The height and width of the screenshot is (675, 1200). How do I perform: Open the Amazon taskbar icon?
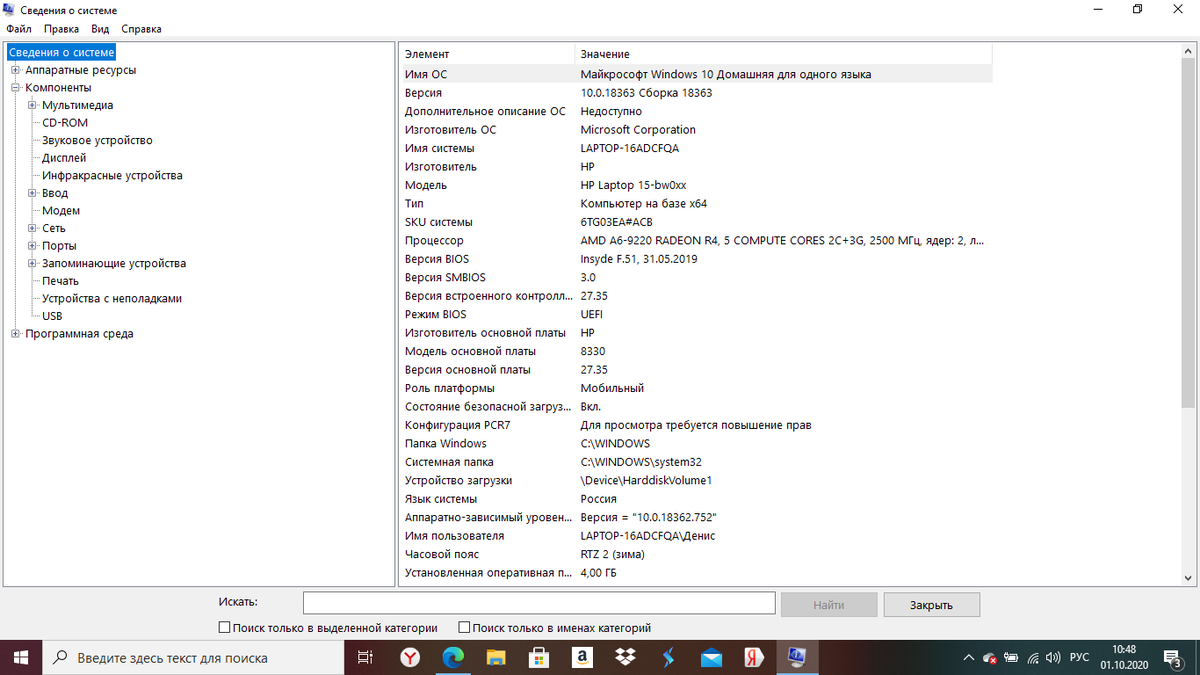click(582, 658)
